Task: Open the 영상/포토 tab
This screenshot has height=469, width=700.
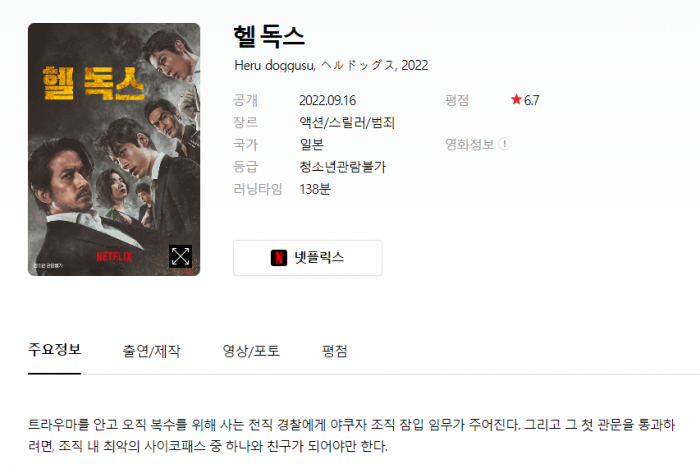Action: (251, 351)
